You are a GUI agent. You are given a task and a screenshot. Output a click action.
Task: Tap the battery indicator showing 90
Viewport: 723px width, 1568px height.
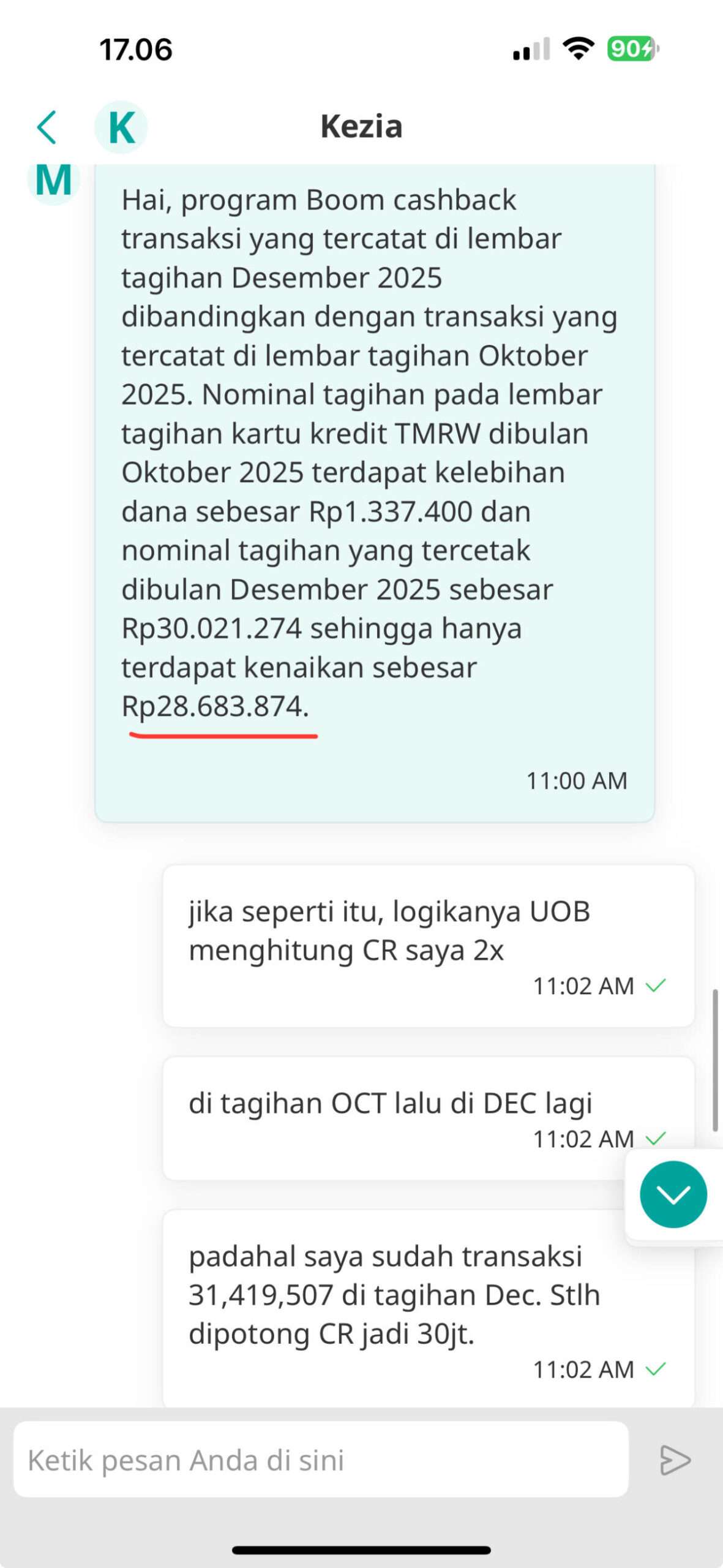[633, 48]
